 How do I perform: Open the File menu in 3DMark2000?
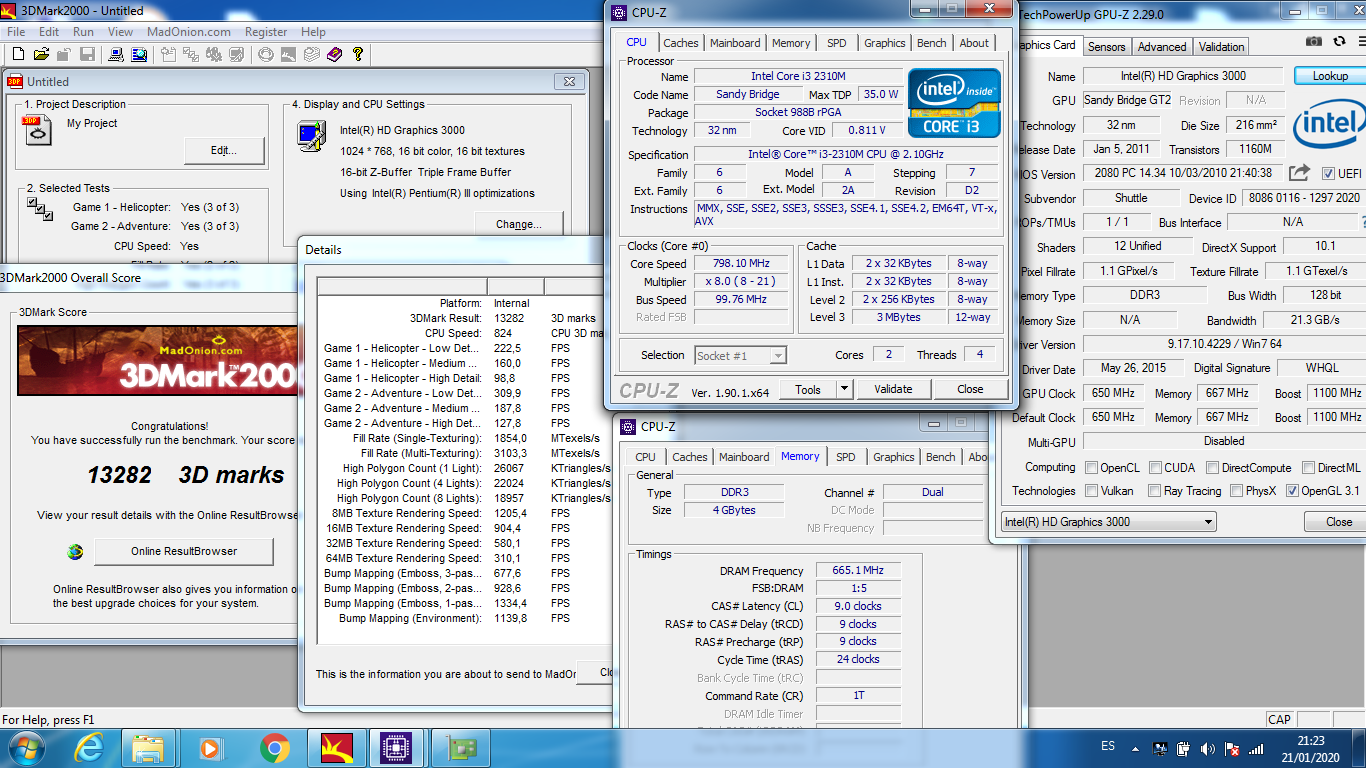pyautogui.click(x=16, y=32)
